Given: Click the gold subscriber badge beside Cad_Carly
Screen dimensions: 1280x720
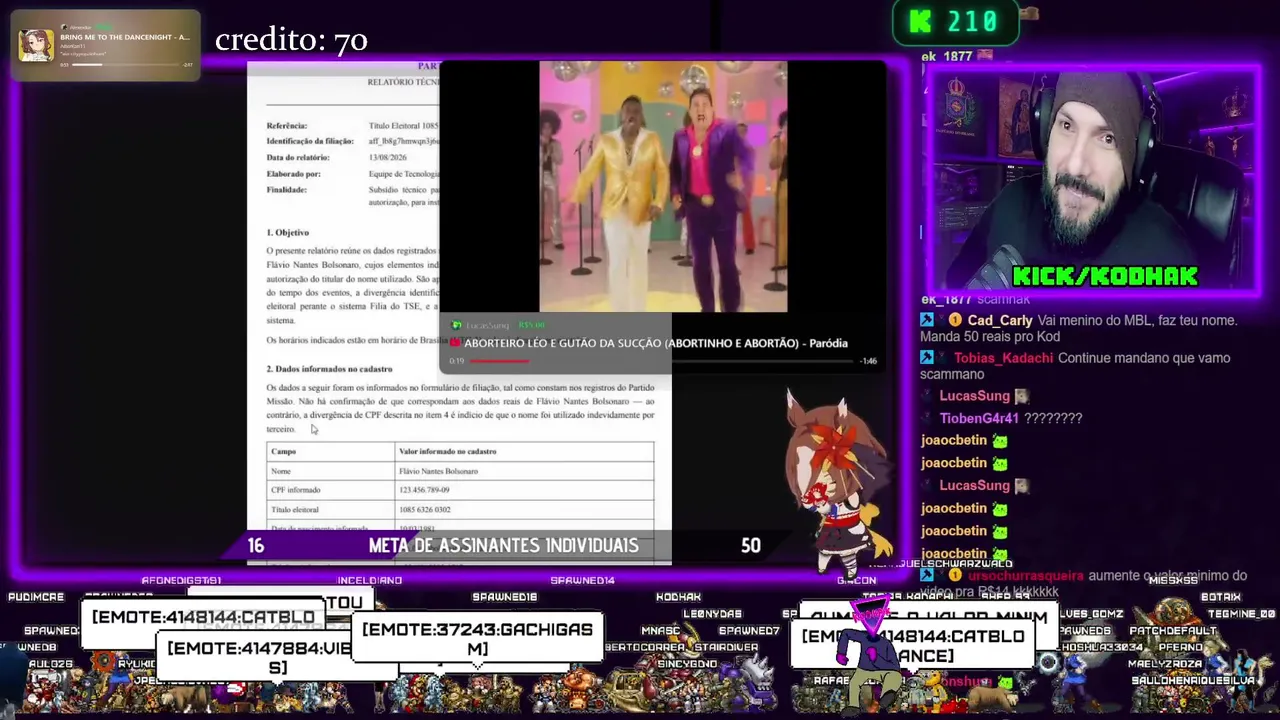Looking at the screenshot, I should [954, 320].
